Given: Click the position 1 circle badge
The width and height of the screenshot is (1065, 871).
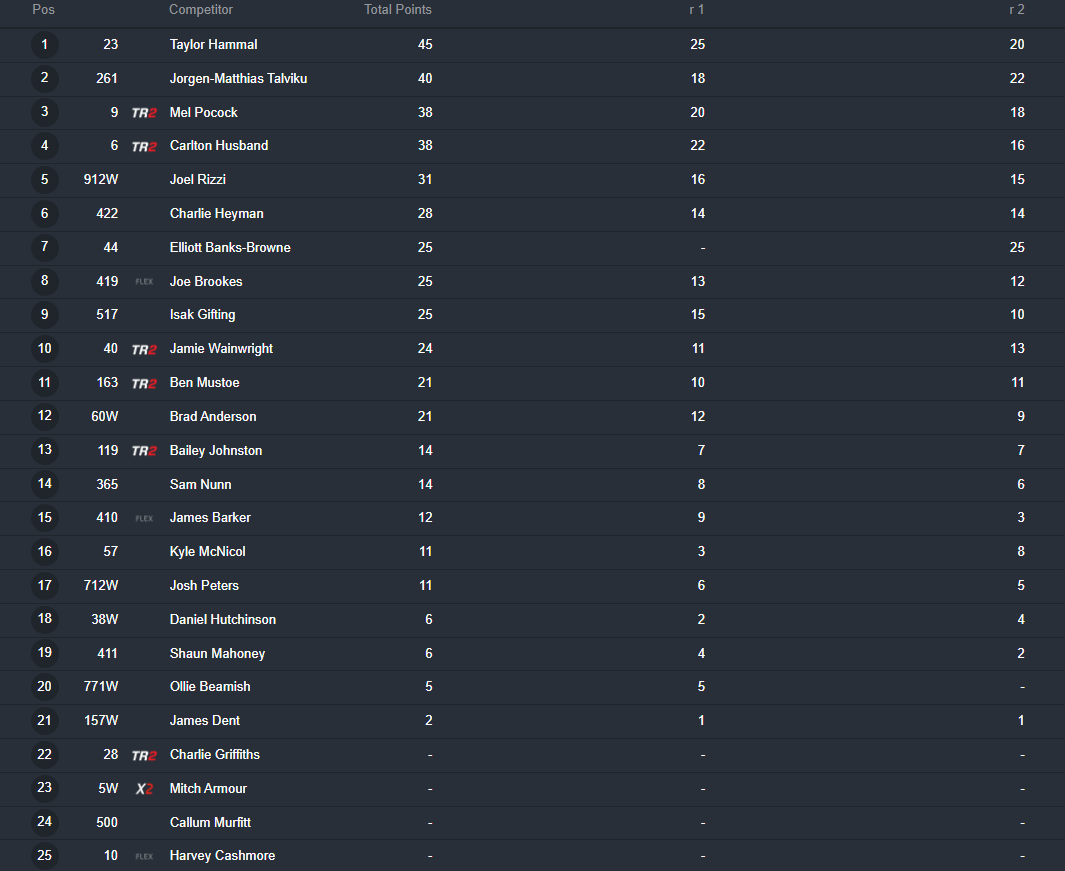Looking at the screenshot, I should (45, 45).
